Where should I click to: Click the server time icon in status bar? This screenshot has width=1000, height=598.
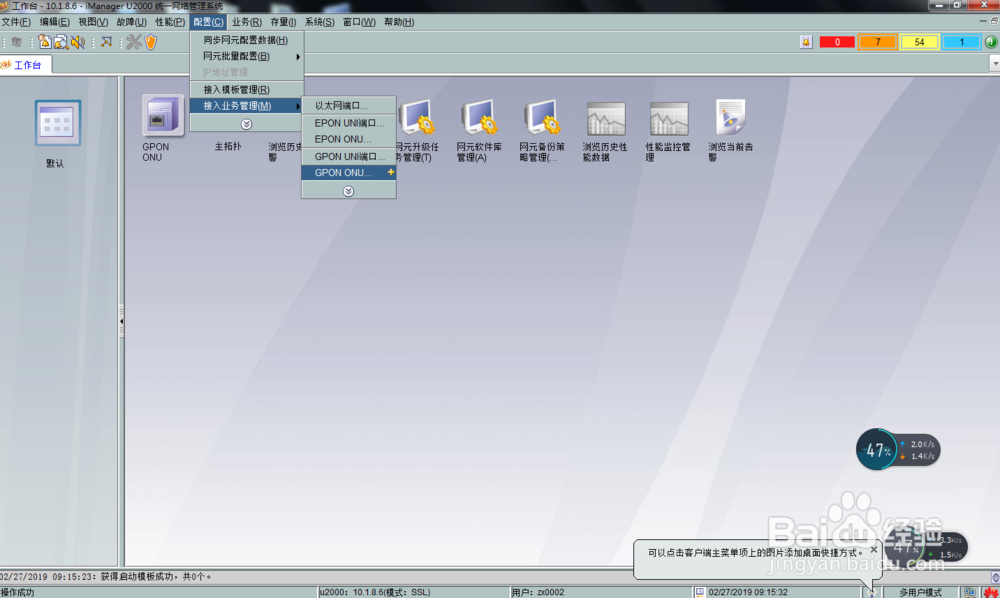700,592
